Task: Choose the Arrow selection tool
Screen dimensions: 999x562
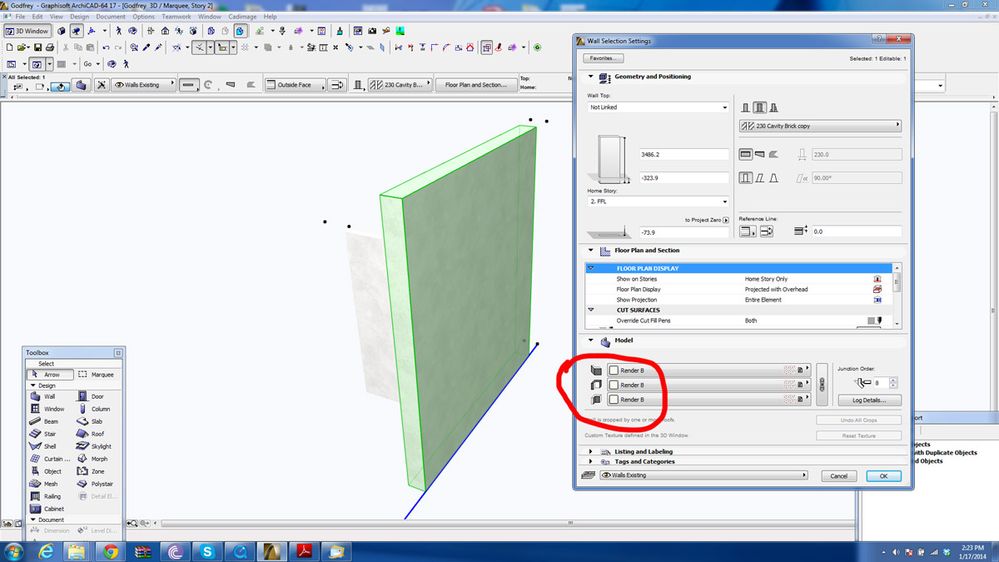Action: click(50, 375)
